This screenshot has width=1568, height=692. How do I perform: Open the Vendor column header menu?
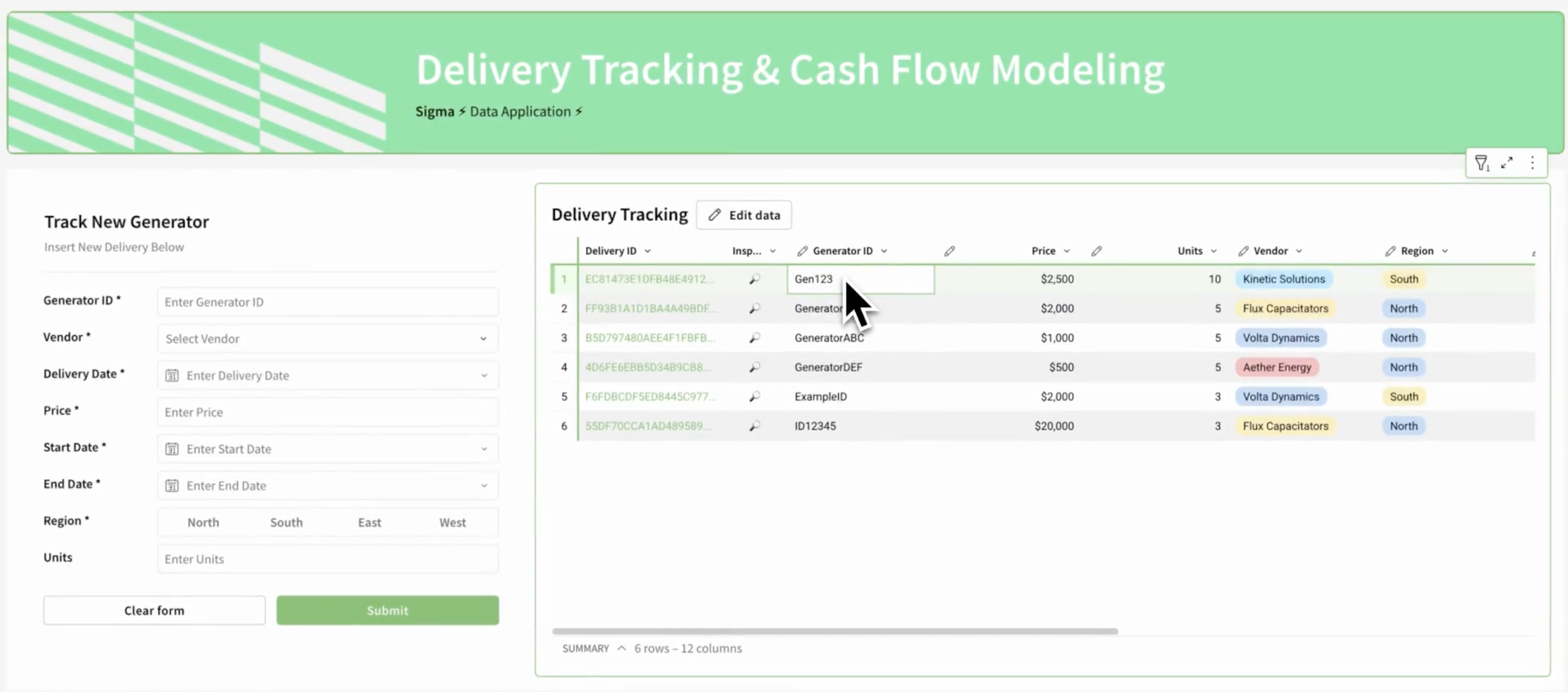[1299, 251]
